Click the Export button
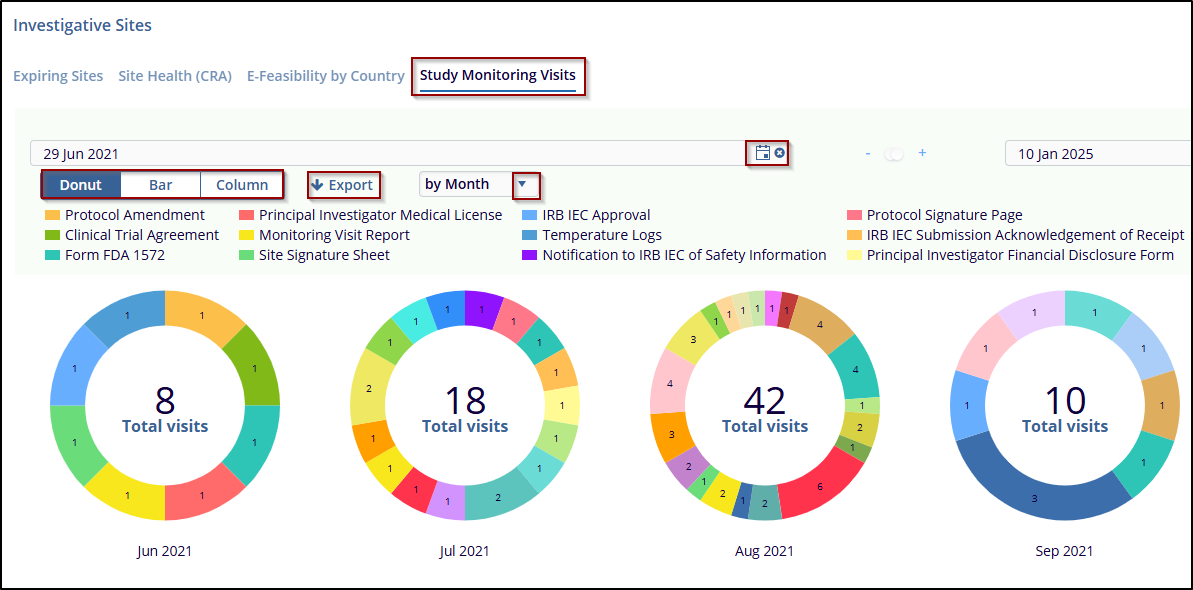 click(x=343, y=185)
